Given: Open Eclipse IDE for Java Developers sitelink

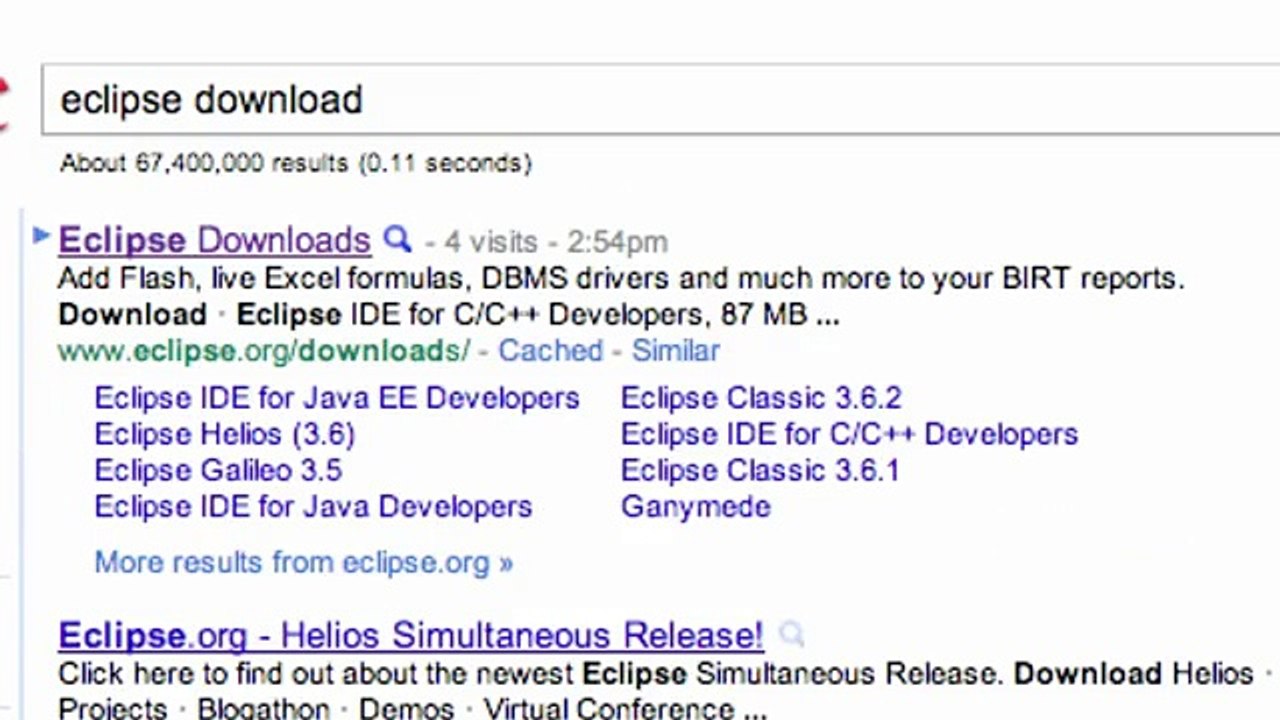Looking at the screenshot, I should point(313,506).
